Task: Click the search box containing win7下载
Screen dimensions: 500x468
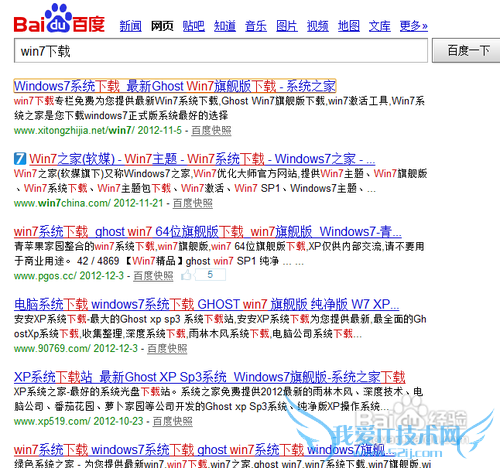Action: pyautogui.click(x=221, y=51)
